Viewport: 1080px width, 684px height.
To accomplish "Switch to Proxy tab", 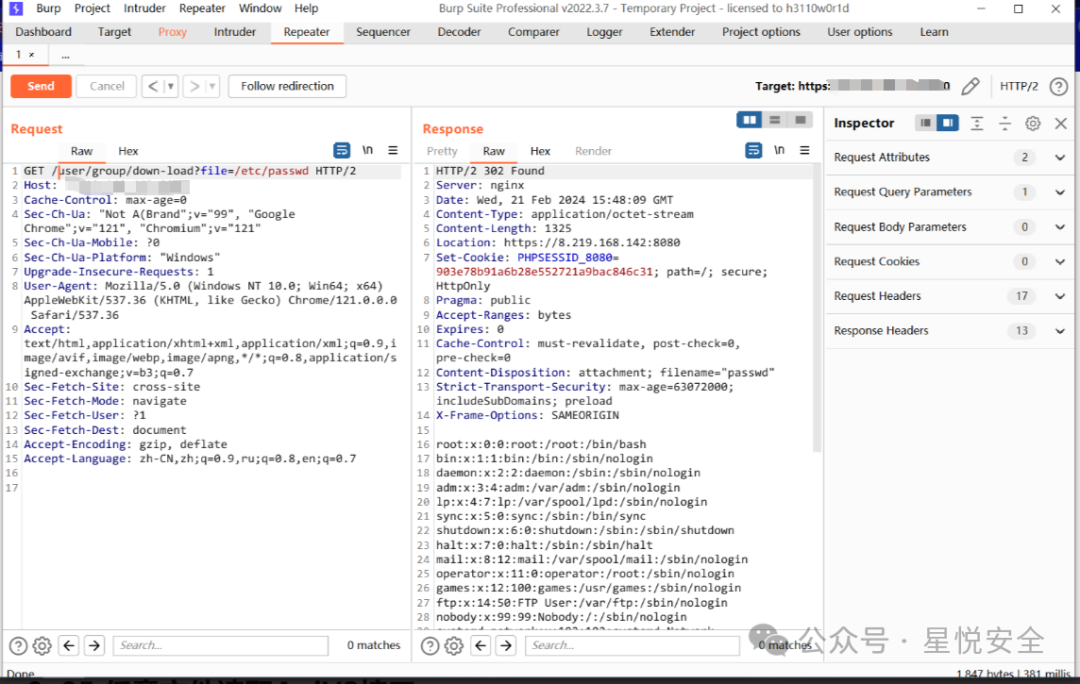I will pyautogui.click(x=172, y=32).
